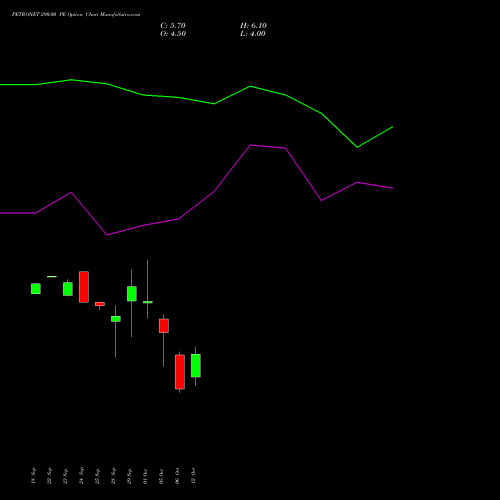Click the small red candle for 25 Sep

coord(100,304)
